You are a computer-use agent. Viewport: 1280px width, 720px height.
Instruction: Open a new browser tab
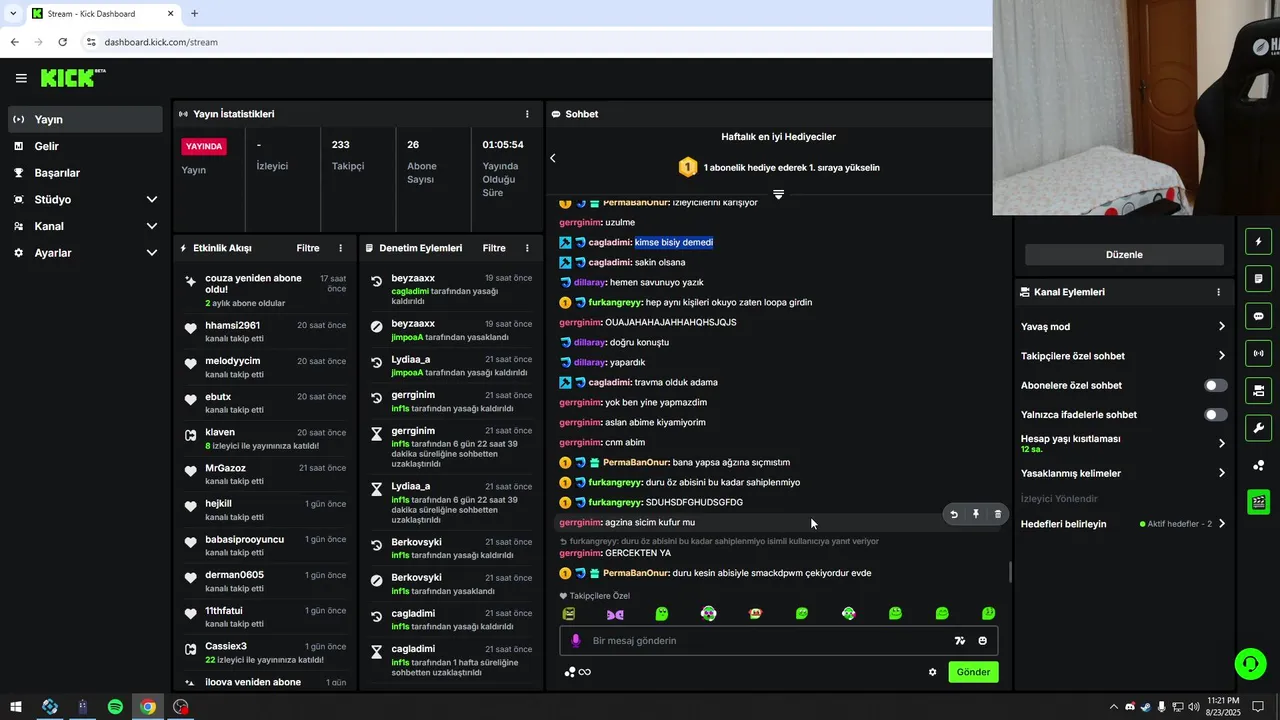click(x=194, y=14)
